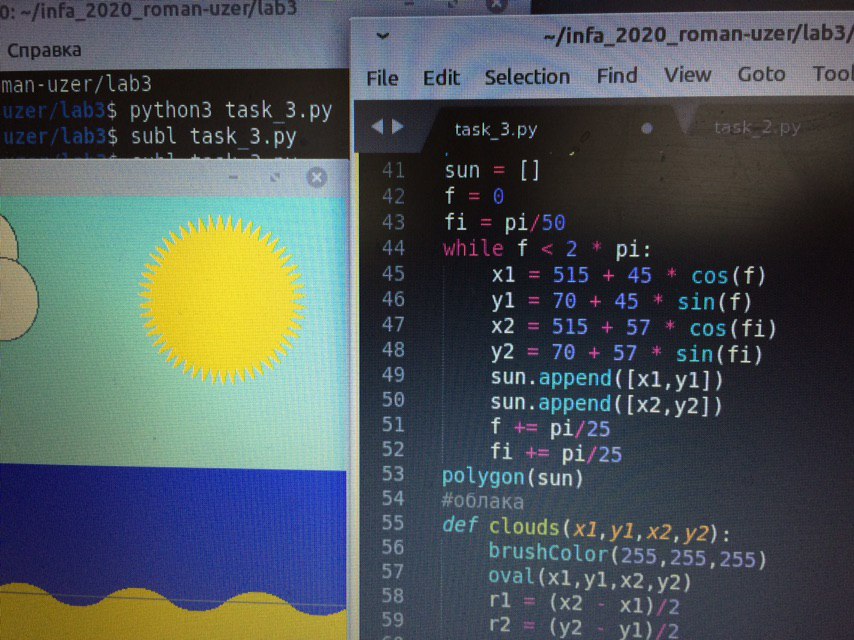854x640 pixels.
Task: Click line number 44 in gutter
Action: click(x=393, y=248)
